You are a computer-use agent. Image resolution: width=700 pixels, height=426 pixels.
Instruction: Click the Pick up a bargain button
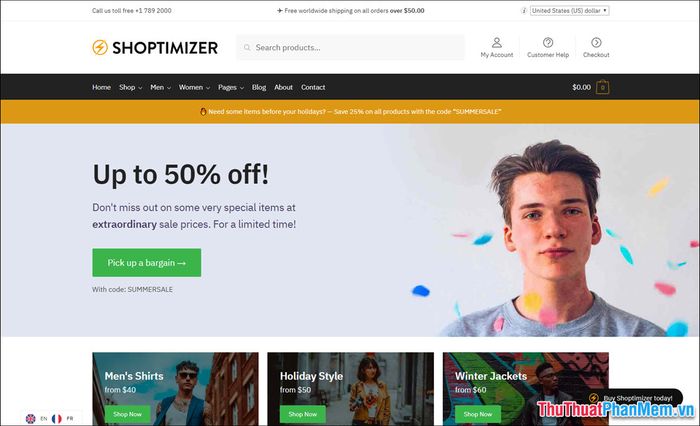click(x=146, y=263)
